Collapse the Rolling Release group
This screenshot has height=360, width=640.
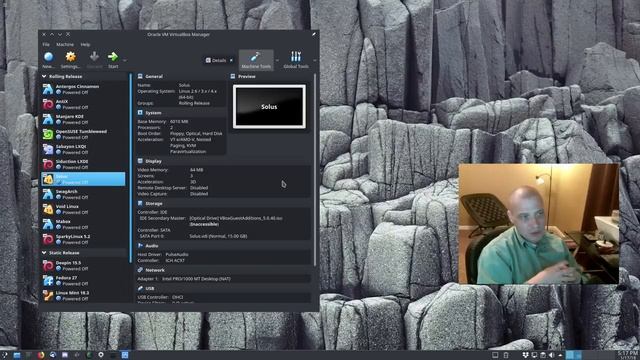click(x=44, y=76)
